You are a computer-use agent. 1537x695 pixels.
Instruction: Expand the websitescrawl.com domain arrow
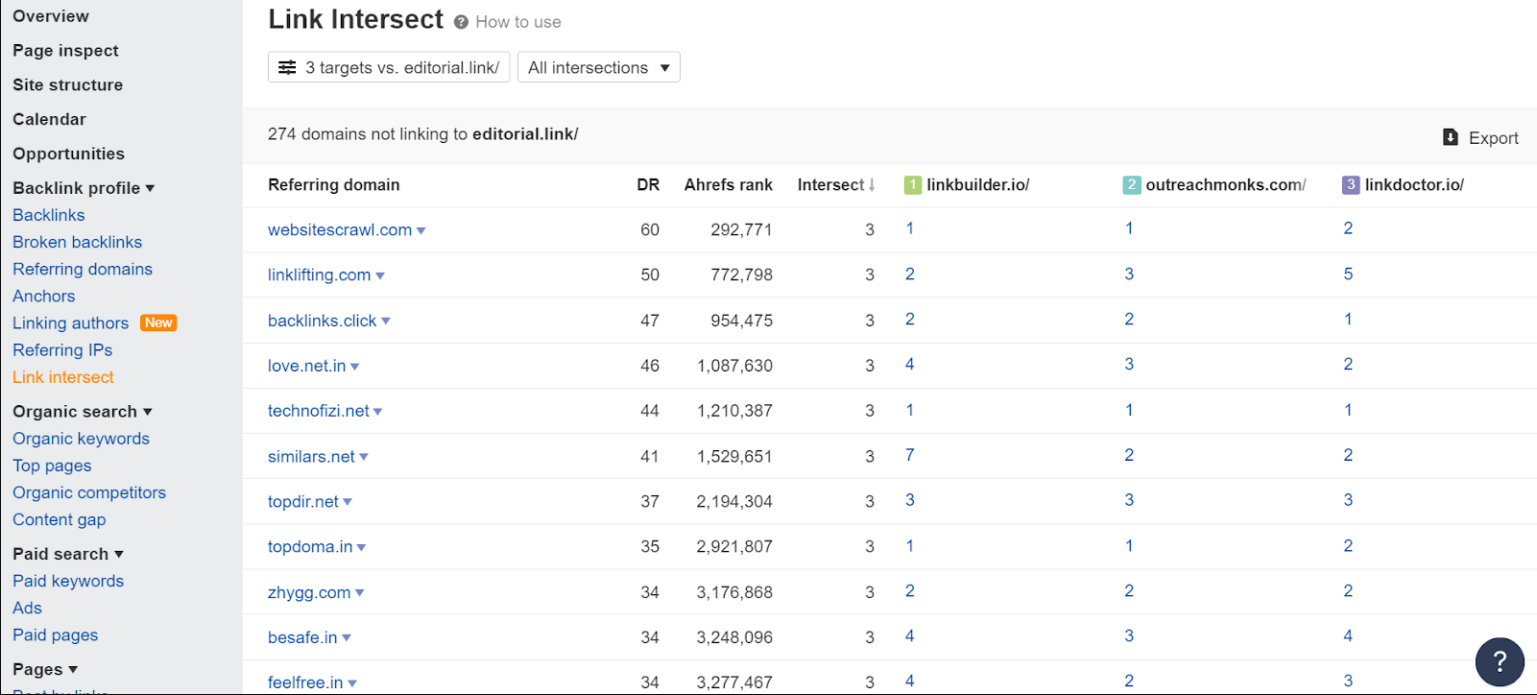pyautogui.click(x=421, y=231)
